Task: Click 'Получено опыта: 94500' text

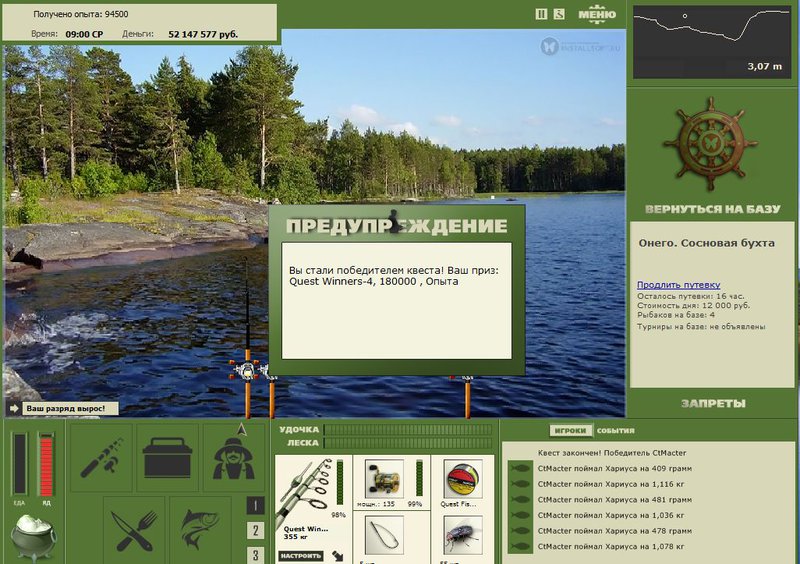Action: (x=81, y=14)
